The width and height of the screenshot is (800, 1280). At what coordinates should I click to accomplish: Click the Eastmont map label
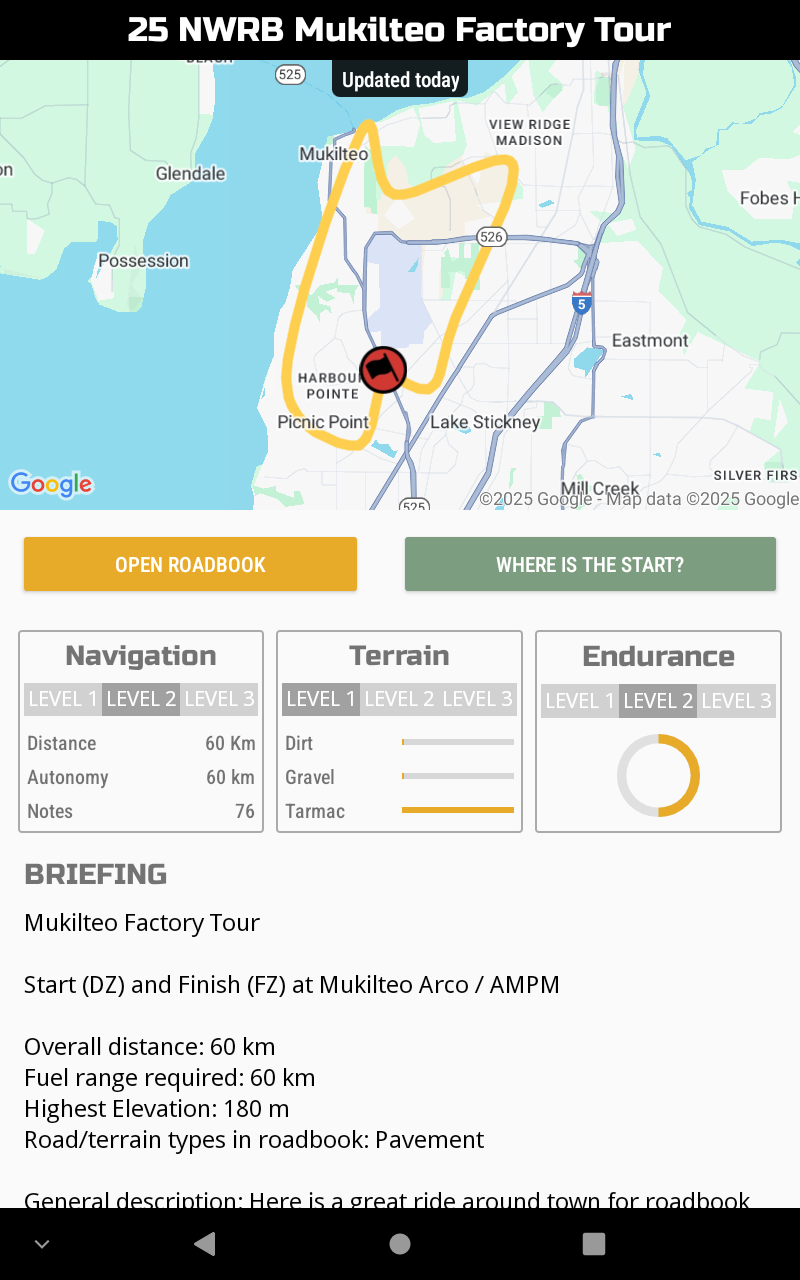650,340
